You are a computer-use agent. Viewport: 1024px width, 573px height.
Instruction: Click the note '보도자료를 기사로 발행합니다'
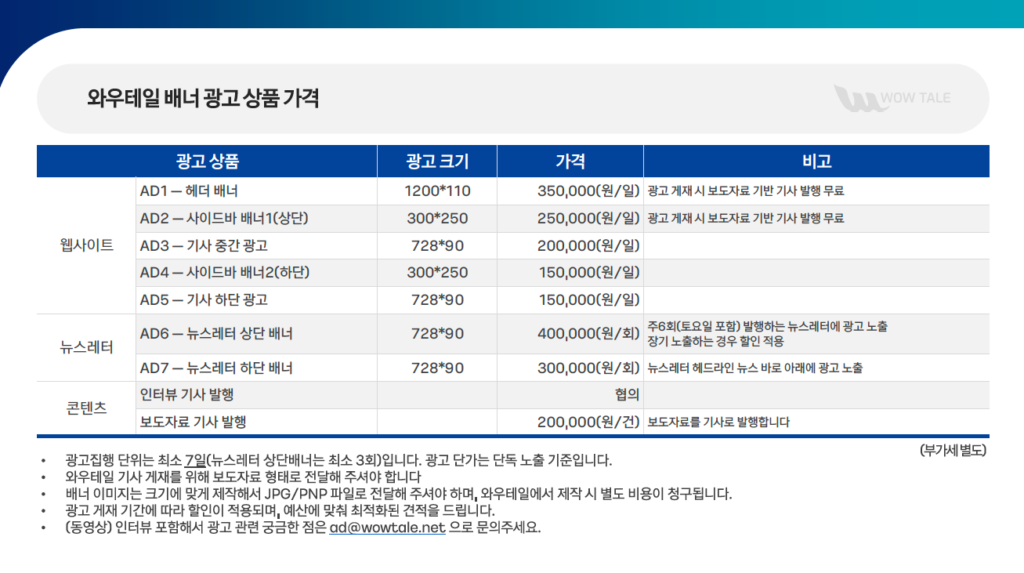point(718,422)
